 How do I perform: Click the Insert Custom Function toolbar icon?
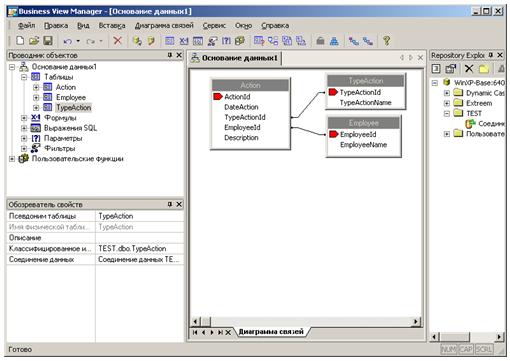(x=240, y=41)
